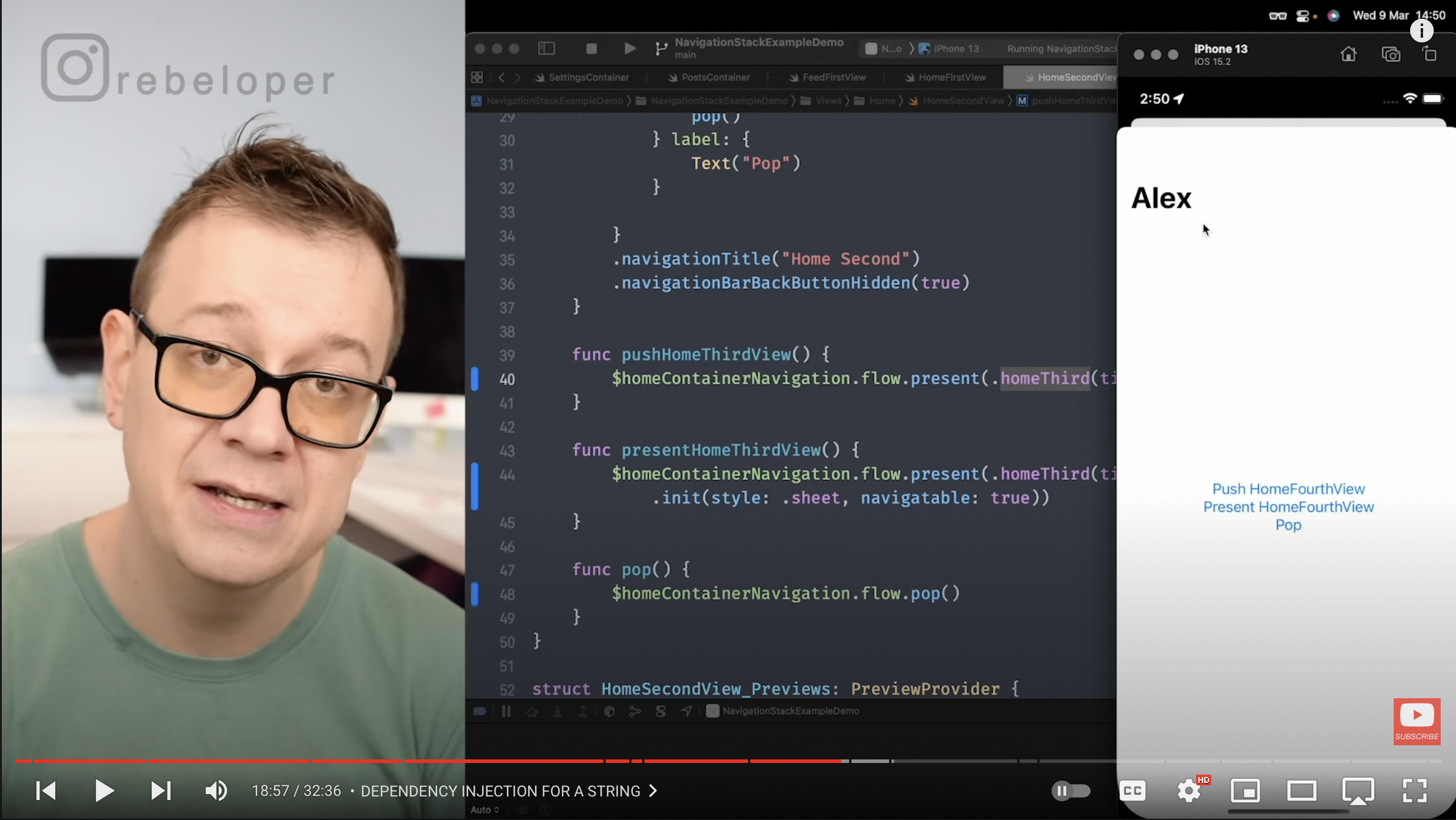Take a simulator screenshot
1456x820 pixels.
1391,55
